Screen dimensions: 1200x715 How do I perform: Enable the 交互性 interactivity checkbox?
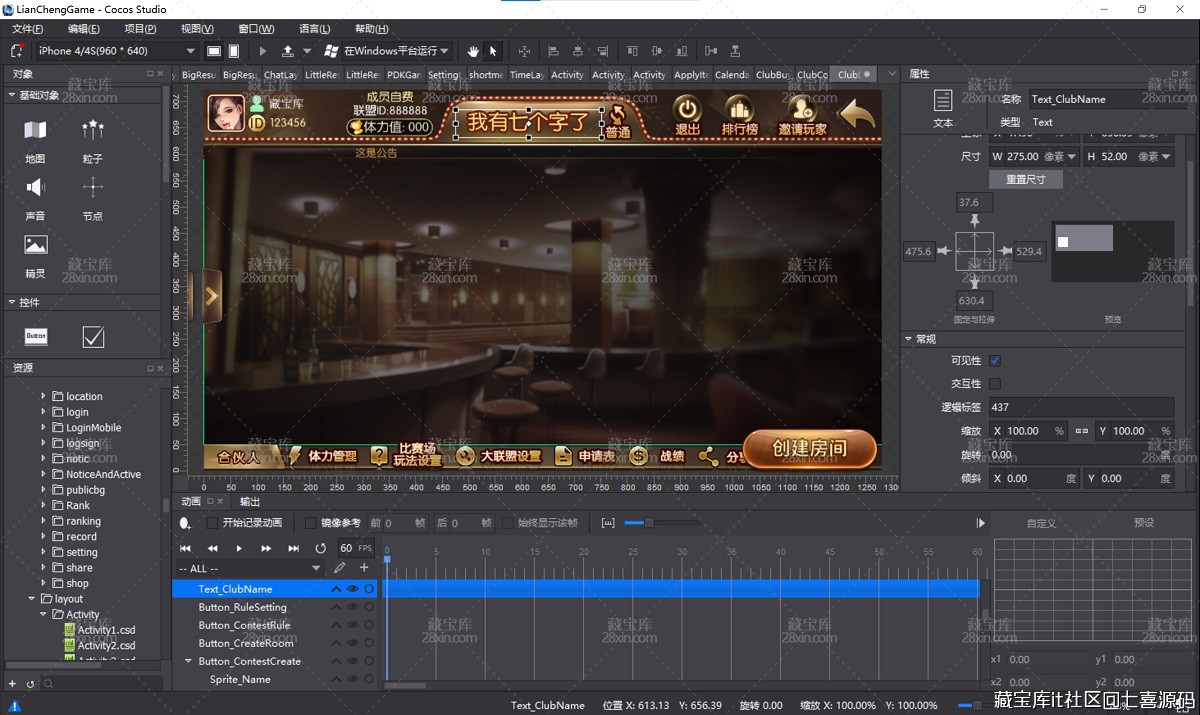click(995, 384)
